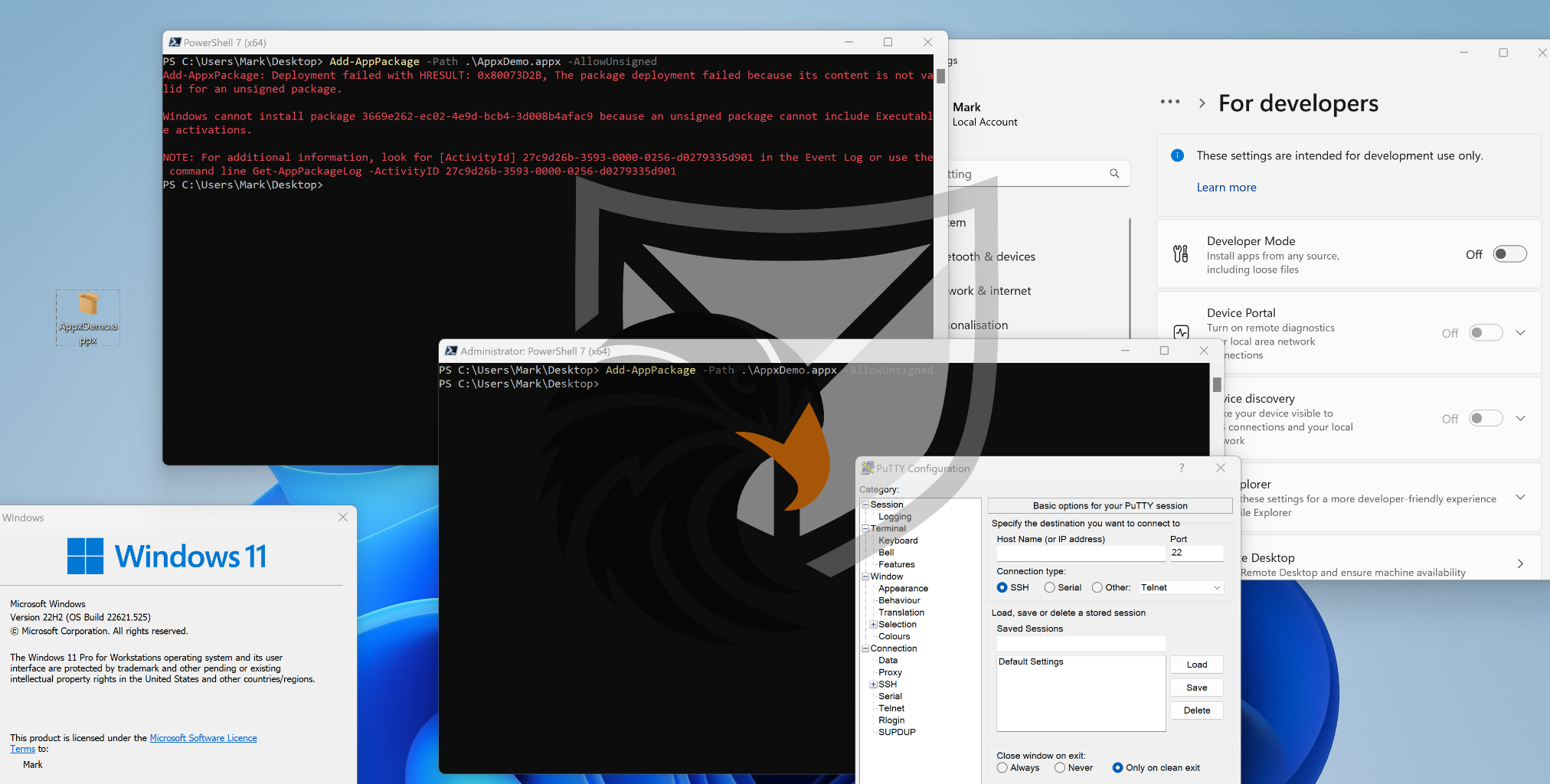Image resolution: width=1550 pixels, height=784 pixels.
Task: Select Appearance category in PuTTY tree
Action: [x=903, y=589]
